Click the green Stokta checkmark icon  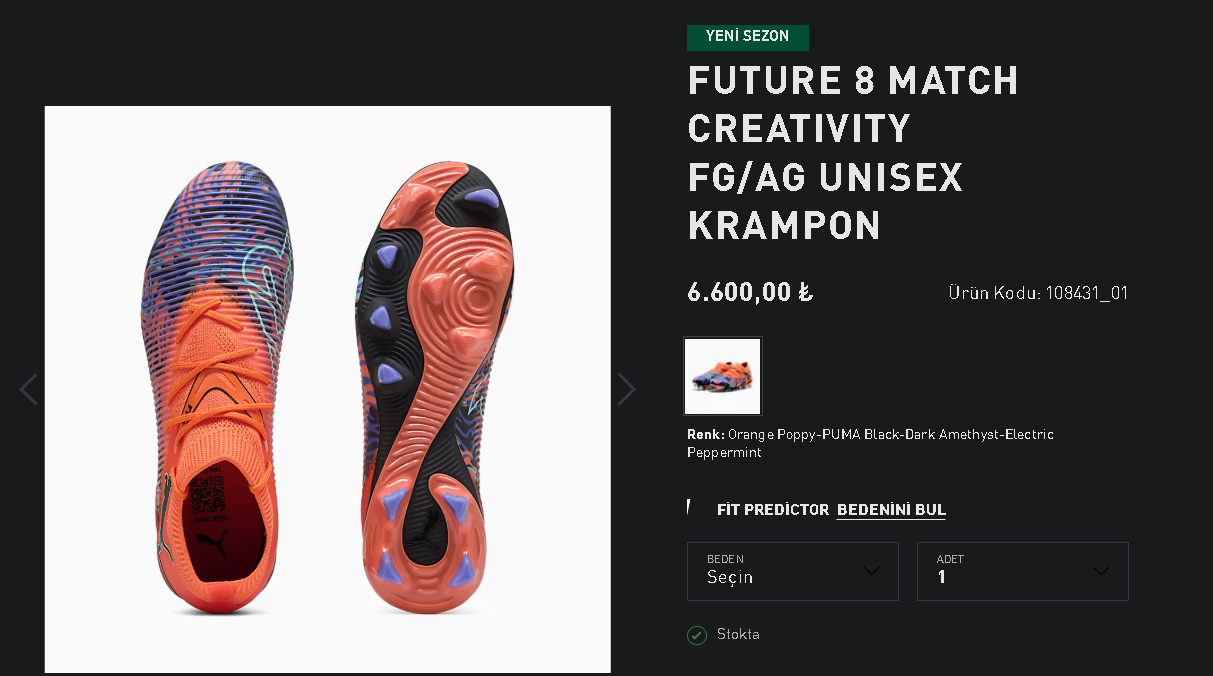tap(697, 635)
